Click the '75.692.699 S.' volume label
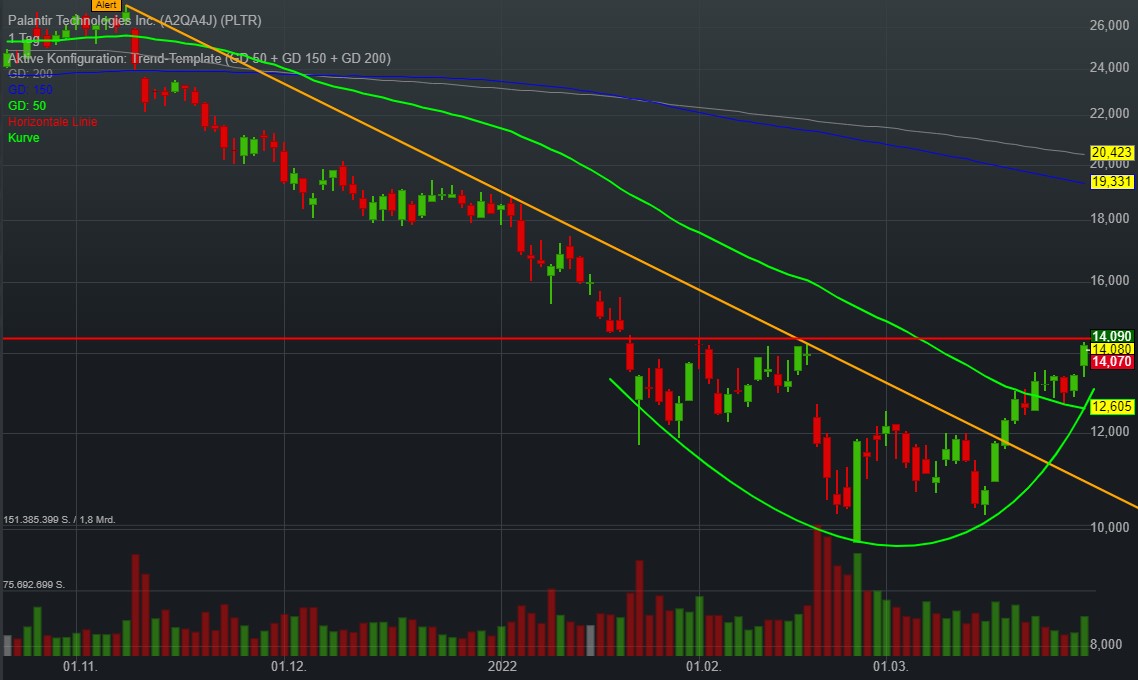 coord(34,584)
